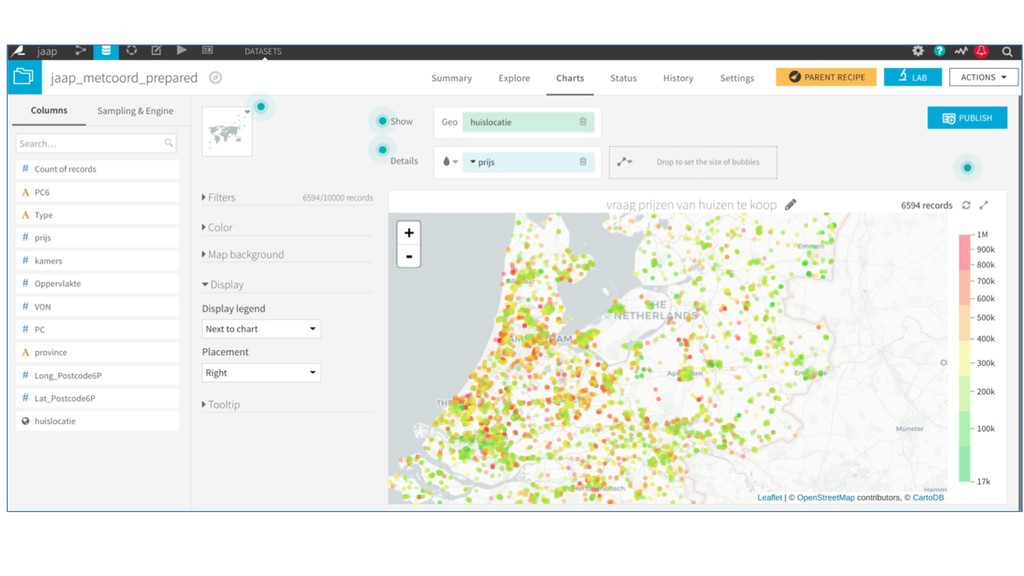Expand chart to fullscreen
This screenshot has width=1024, height=576.
(x=984, y=205)
